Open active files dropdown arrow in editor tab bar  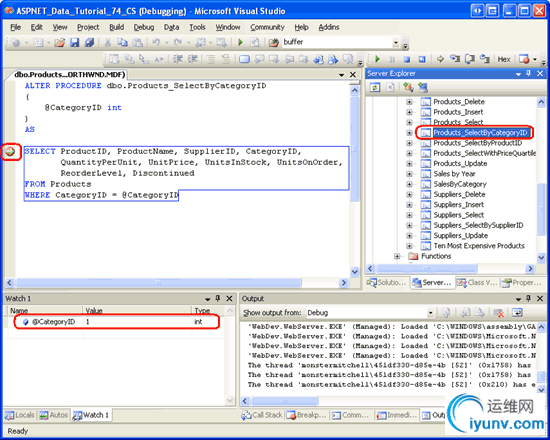(x=341, y=75)
